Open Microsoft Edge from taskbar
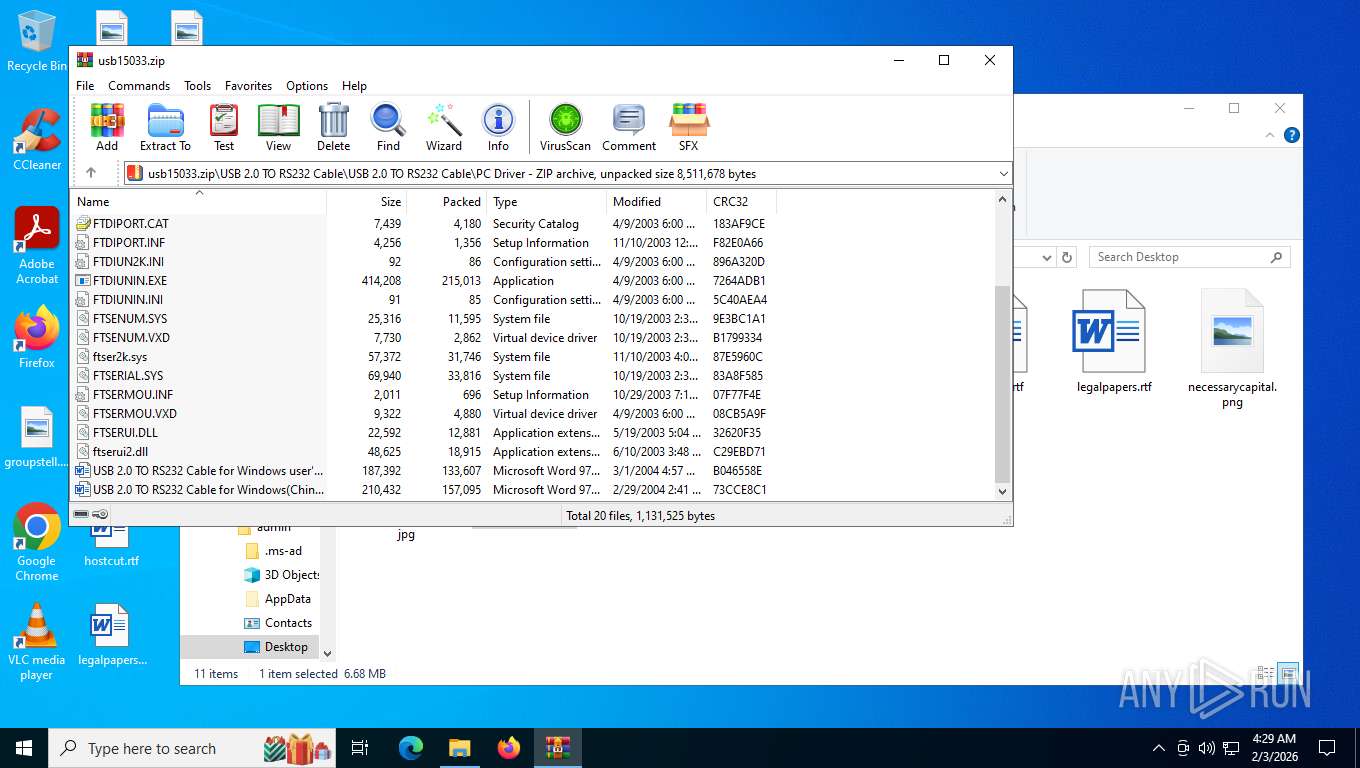Image resolution: width=1360 pixels, height=768 pixels. point(411,748)
